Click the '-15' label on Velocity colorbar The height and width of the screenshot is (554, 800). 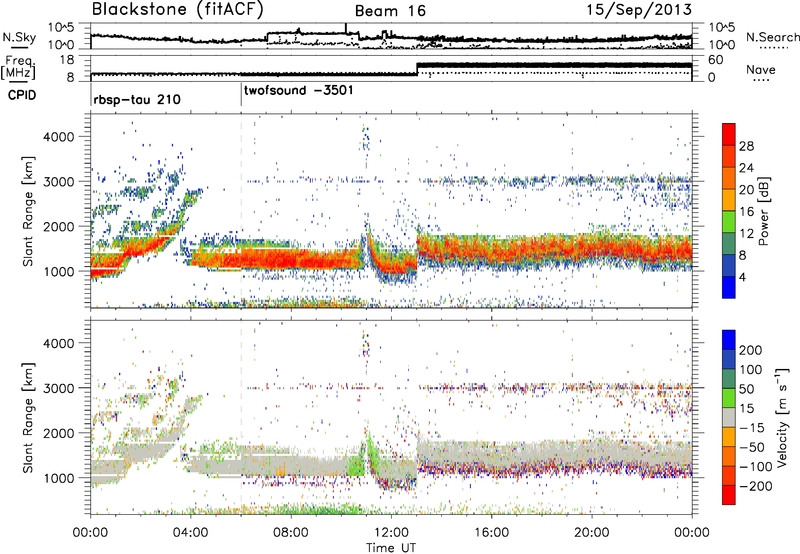(x=752, y=428)
